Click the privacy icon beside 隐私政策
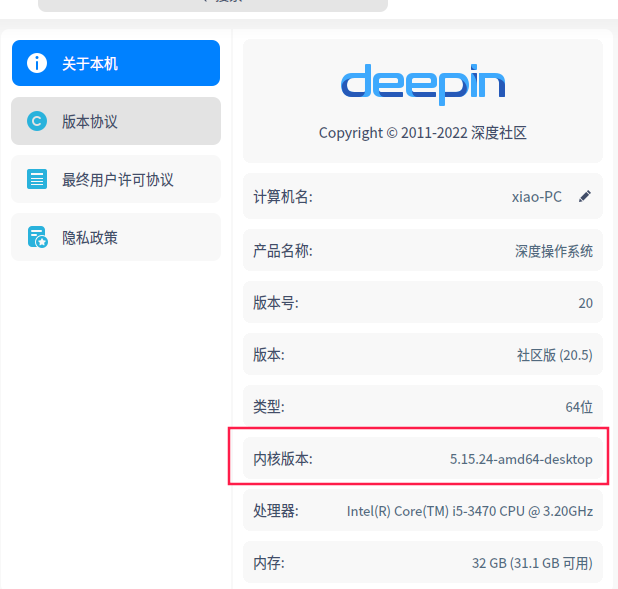Screen dimensions: 618x589 (37, 237)
